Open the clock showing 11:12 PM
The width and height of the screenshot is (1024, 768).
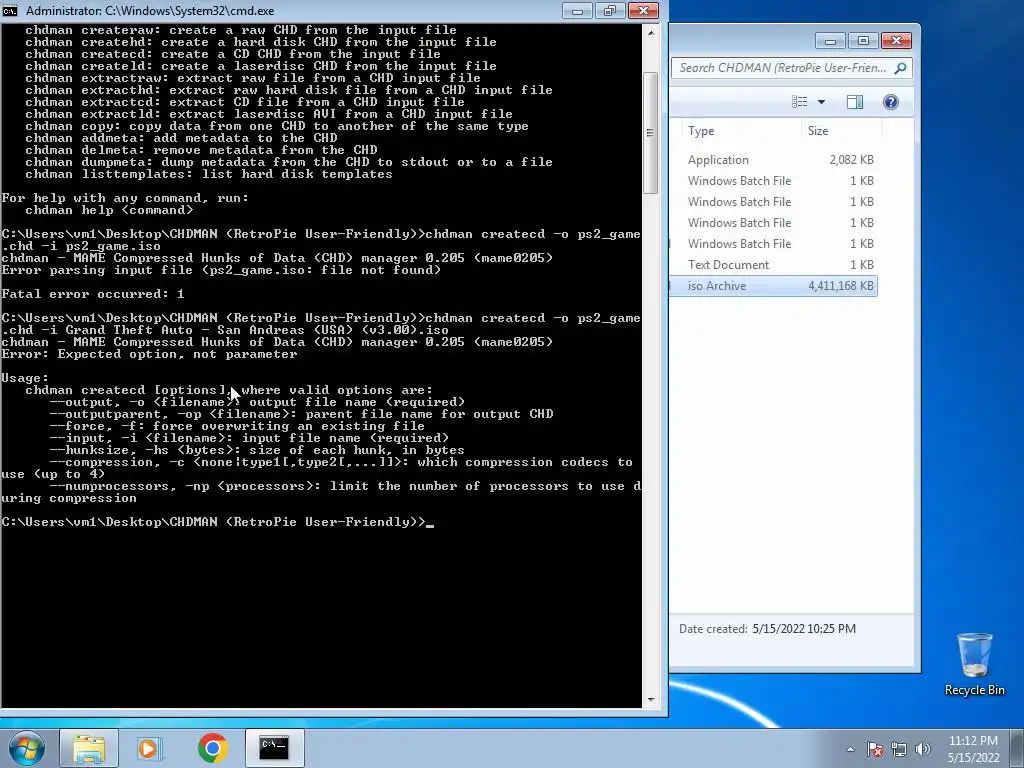pyautogui.click(x=973, y=749)
